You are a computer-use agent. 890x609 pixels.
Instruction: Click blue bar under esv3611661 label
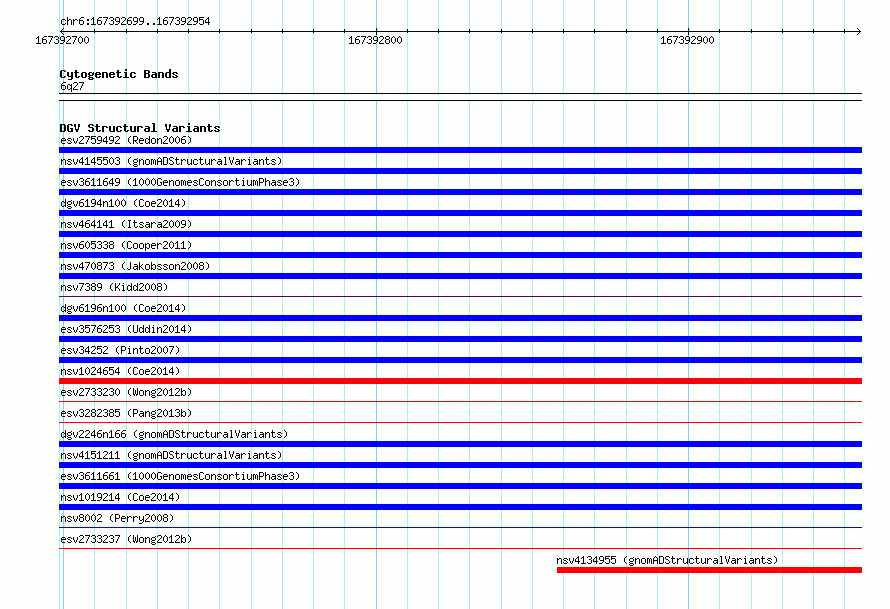(x=460, y=486)
